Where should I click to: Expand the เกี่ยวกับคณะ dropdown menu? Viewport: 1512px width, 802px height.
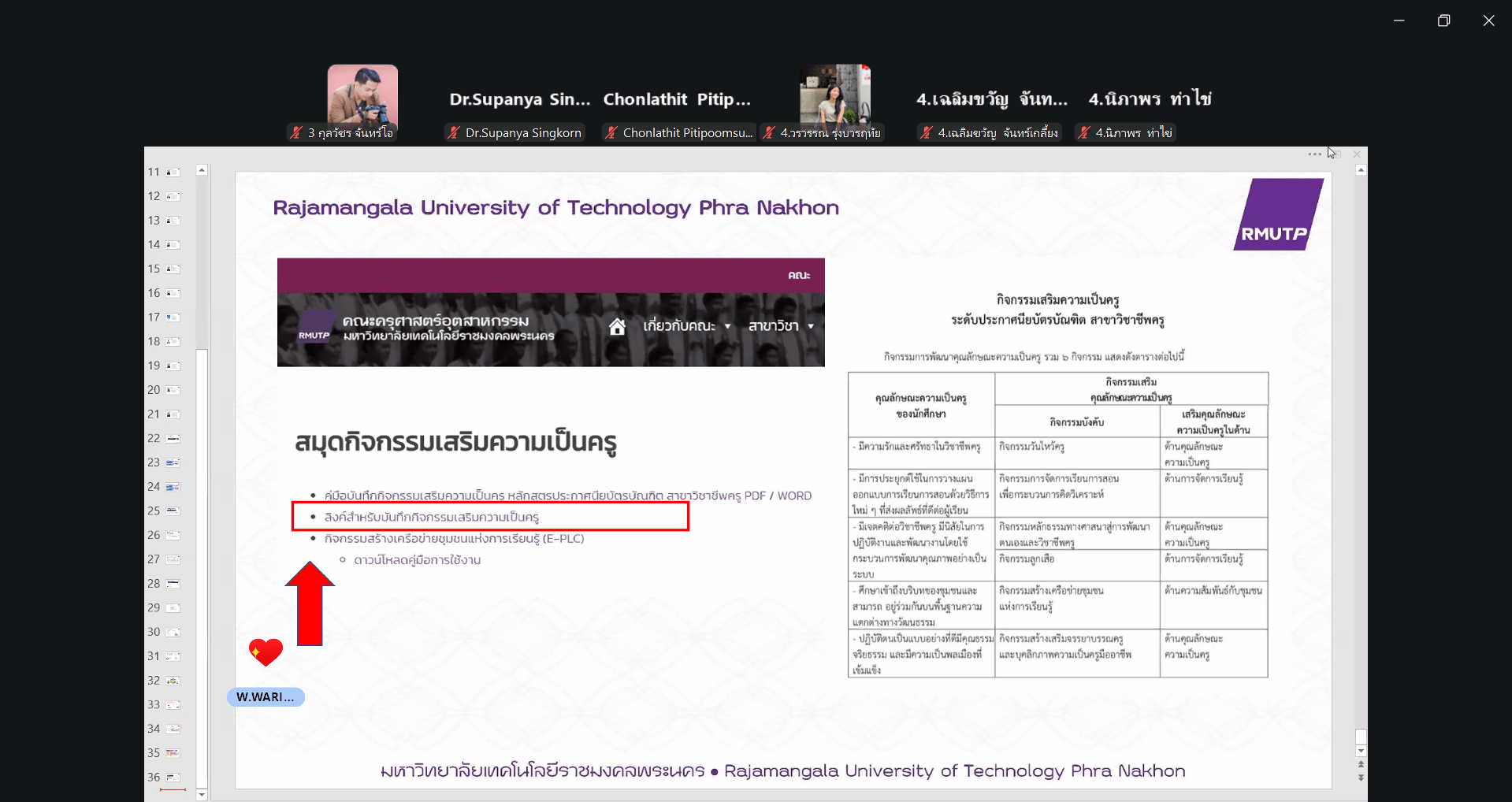coord(686,326)
